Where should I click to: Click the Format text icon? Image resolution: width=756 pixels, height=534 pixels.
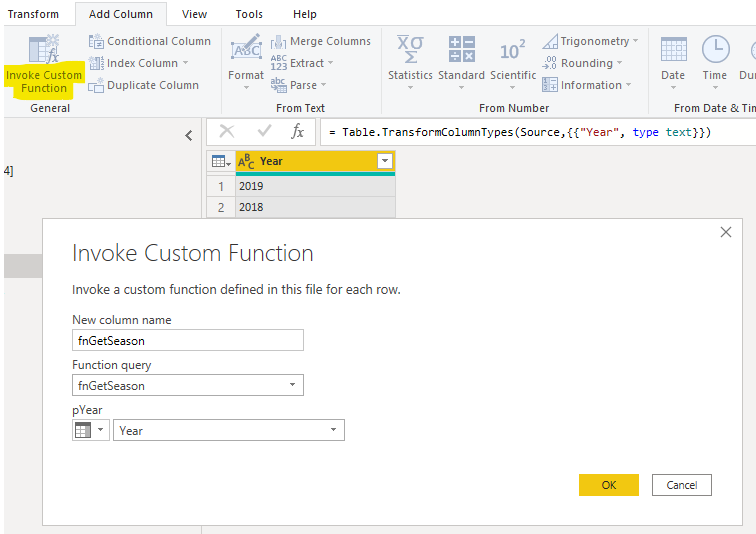(246, 49)
